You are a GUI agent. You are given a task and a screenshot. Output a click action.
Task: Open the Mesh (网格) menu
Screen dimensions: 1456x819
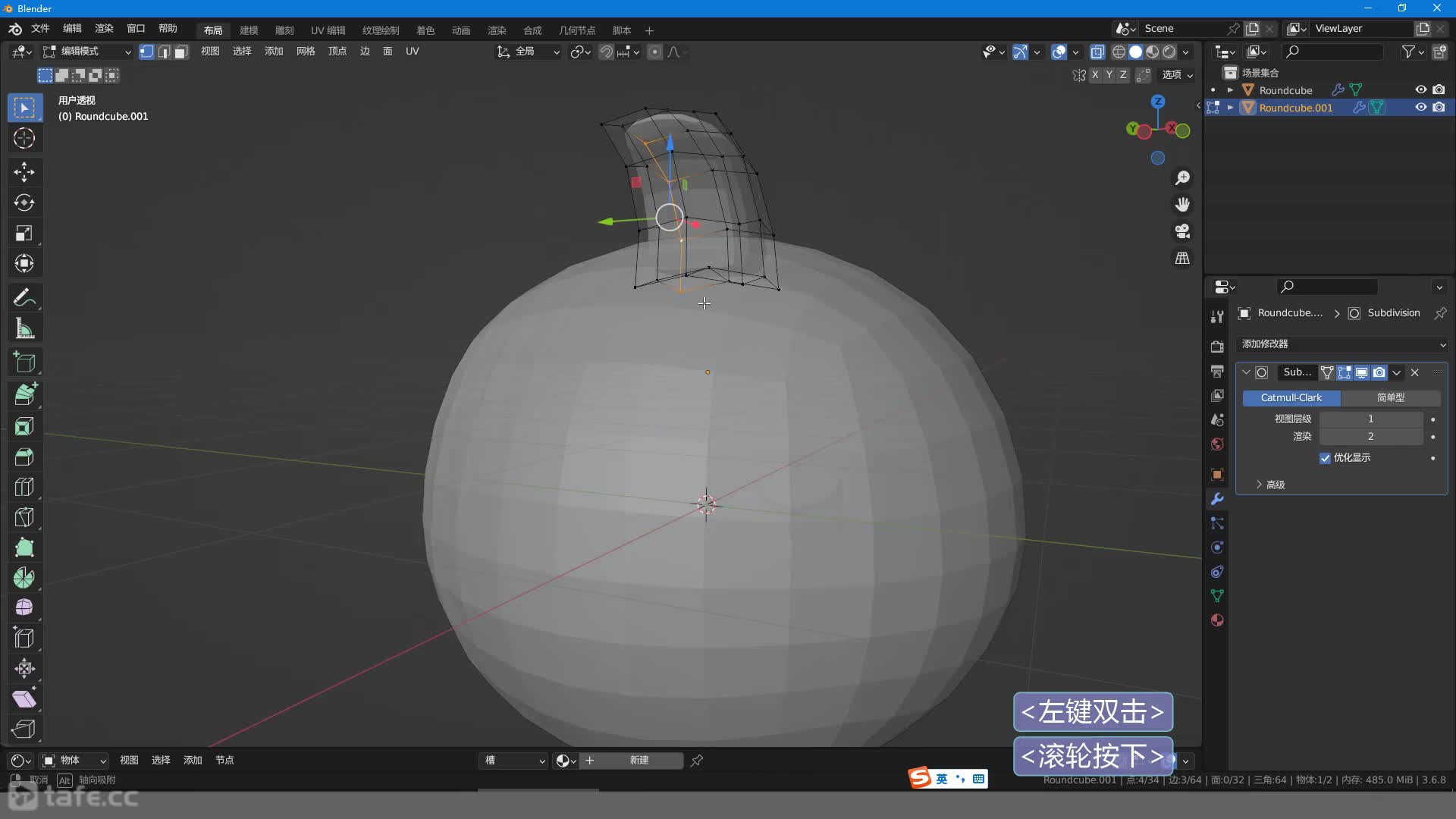306,52
